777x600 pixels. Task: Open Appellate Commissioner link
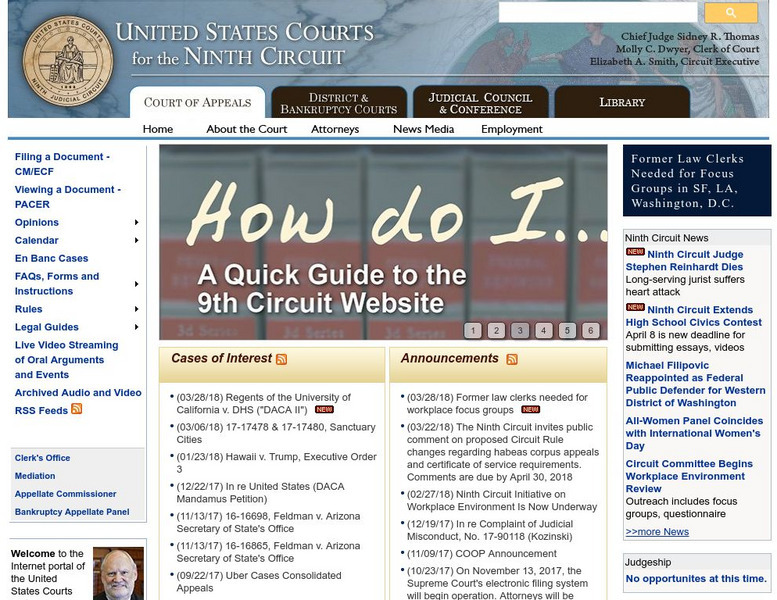65,494
